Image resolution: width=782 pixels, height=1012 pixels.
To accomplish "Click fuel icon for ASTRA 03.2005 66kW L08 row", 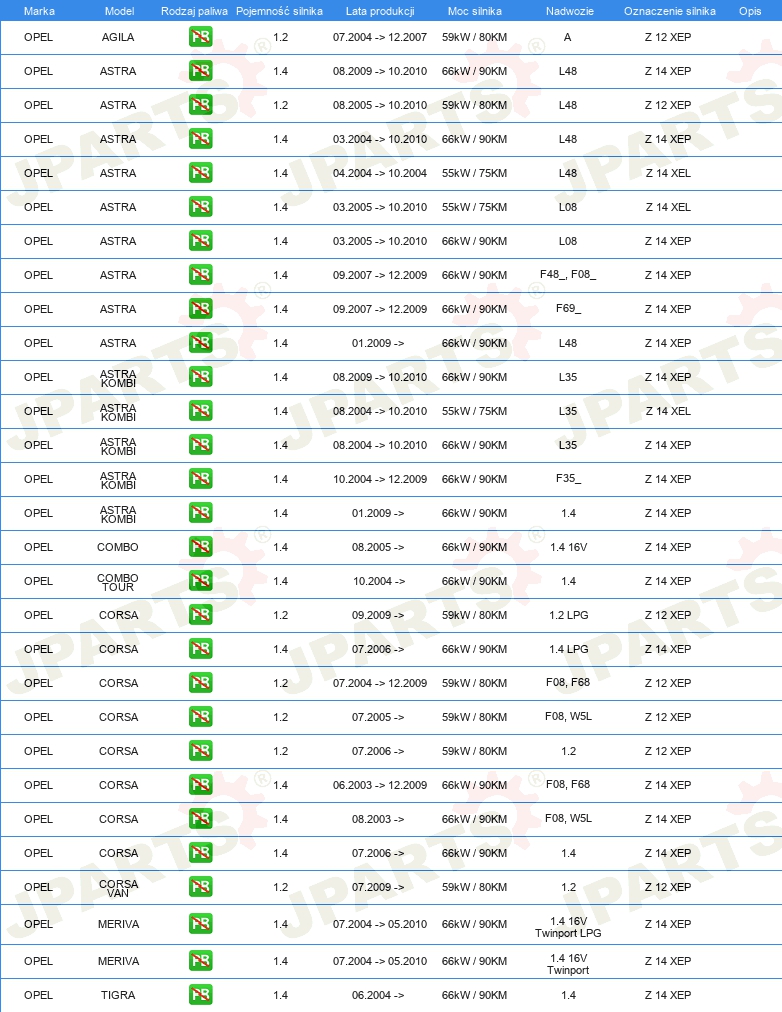I will point(201,241).
